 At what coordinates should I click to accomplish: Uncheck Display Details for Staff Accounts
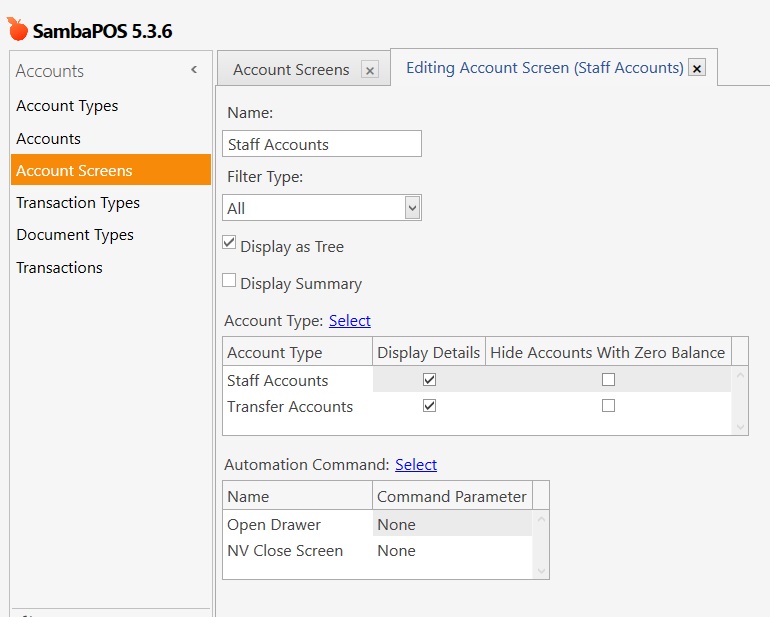(430, 380)
